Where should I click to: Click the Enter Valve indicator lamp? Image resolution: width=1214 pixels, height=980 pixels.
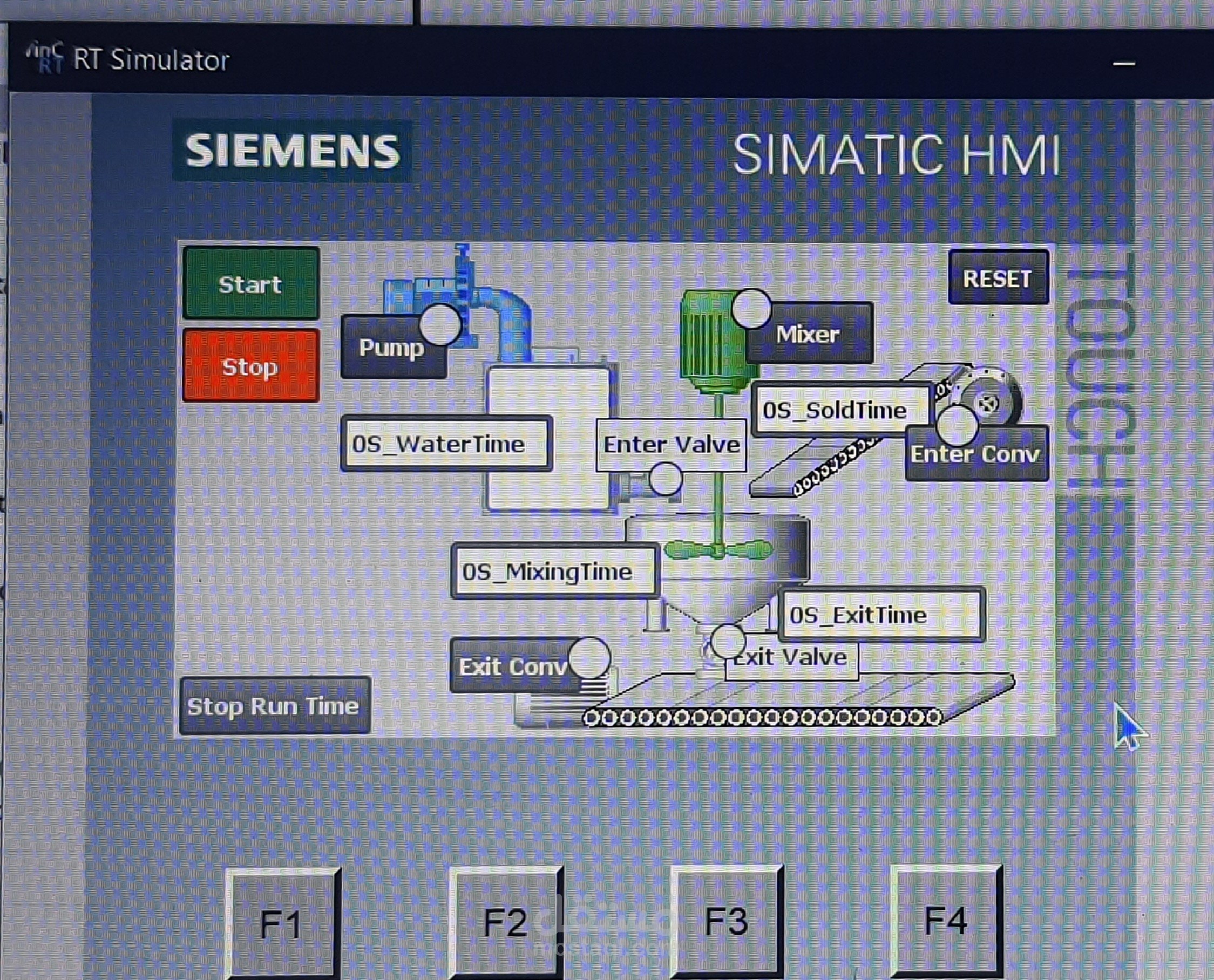click(x=666, y=479)
